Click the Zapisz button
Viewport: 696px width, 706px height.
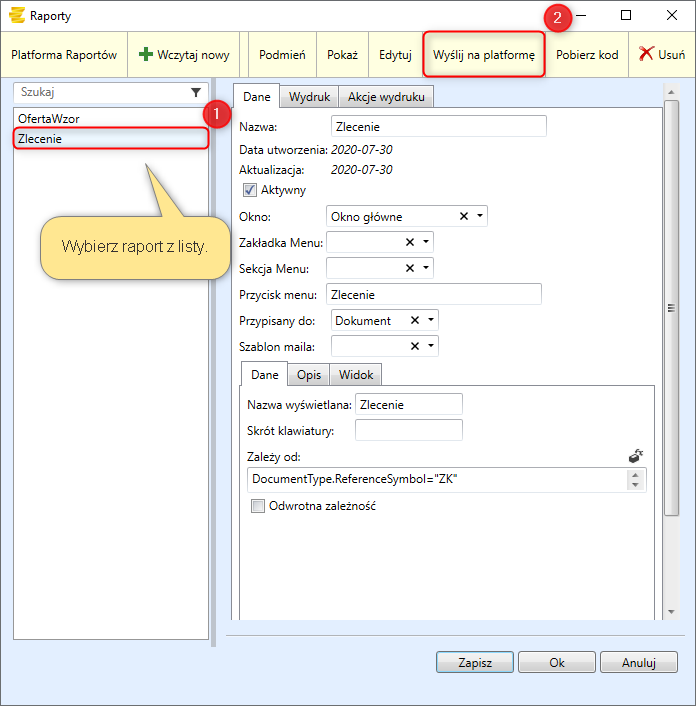pyautogui.click(x=474, y=662)
